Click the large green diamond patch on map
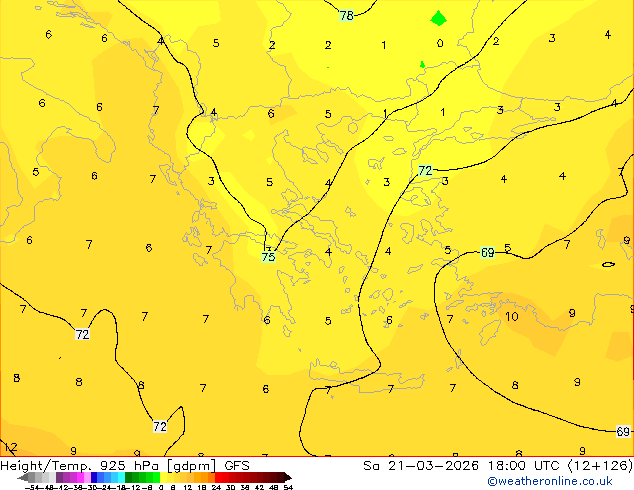 coord(439,18)
